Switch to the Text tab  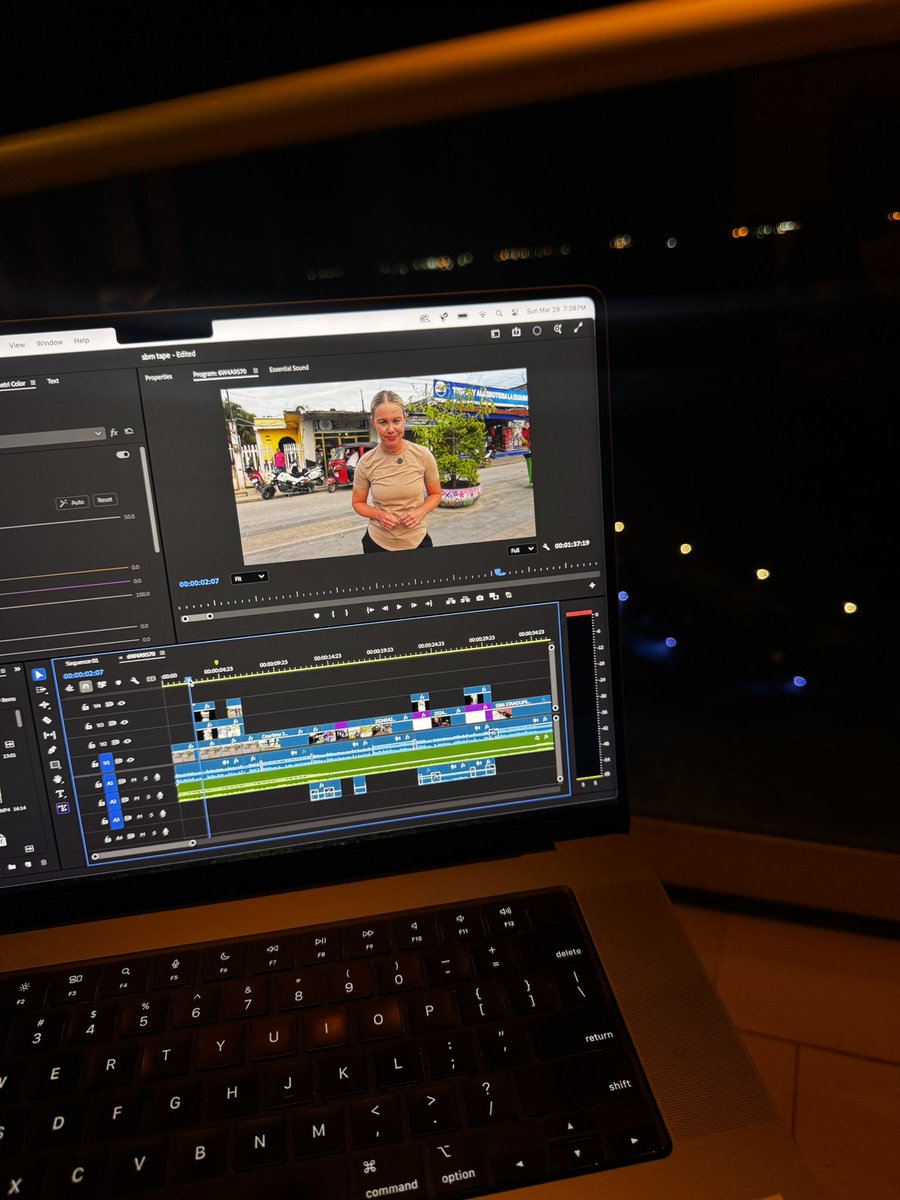point(53,381)
